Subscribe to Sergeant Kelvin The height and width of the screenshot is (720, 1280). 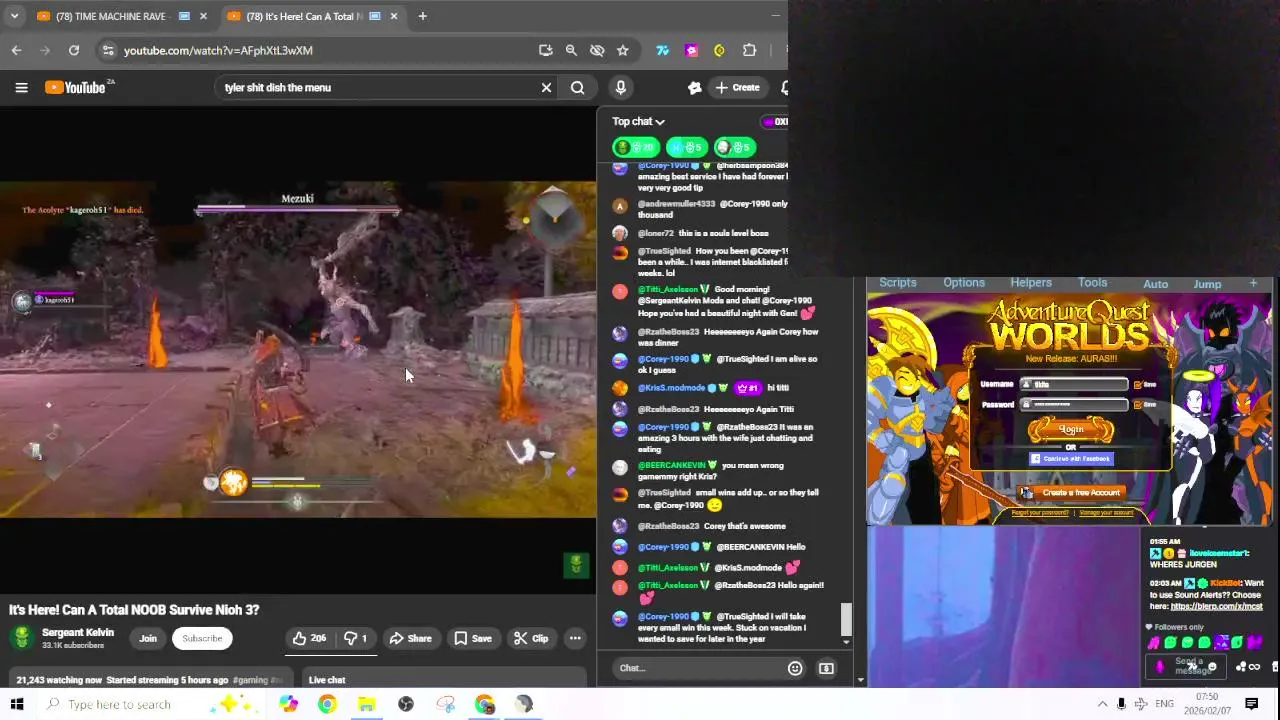[x=202, y=638]
